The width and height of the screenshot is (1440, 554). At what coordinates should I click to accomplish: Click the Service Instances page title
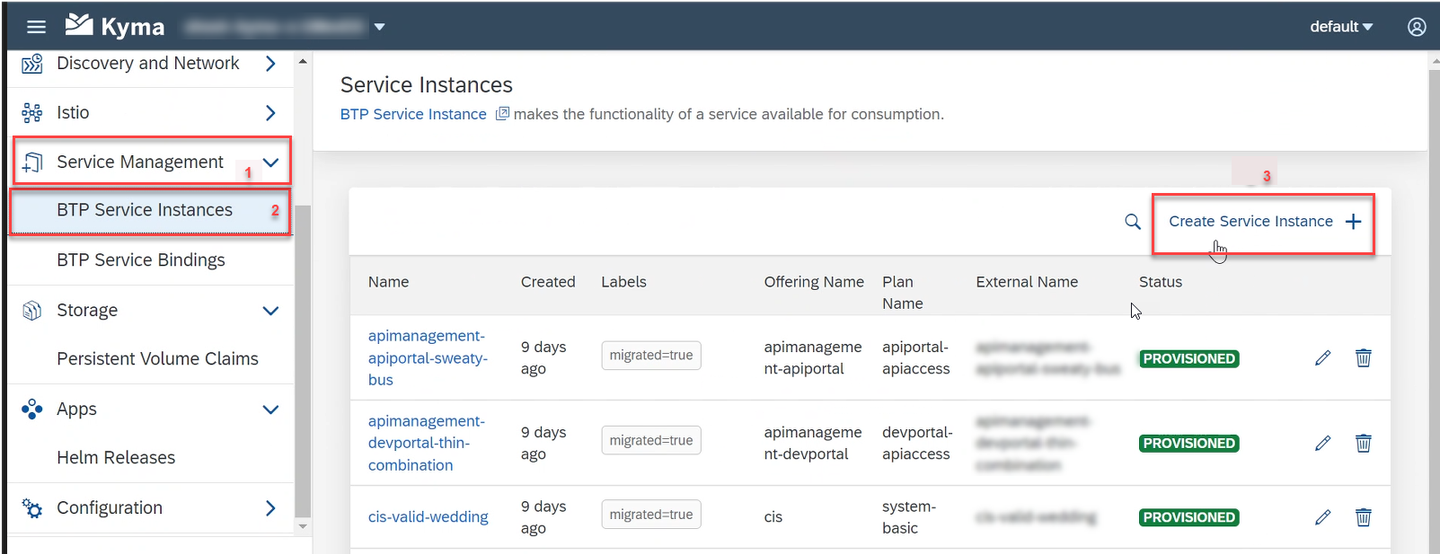426,85
